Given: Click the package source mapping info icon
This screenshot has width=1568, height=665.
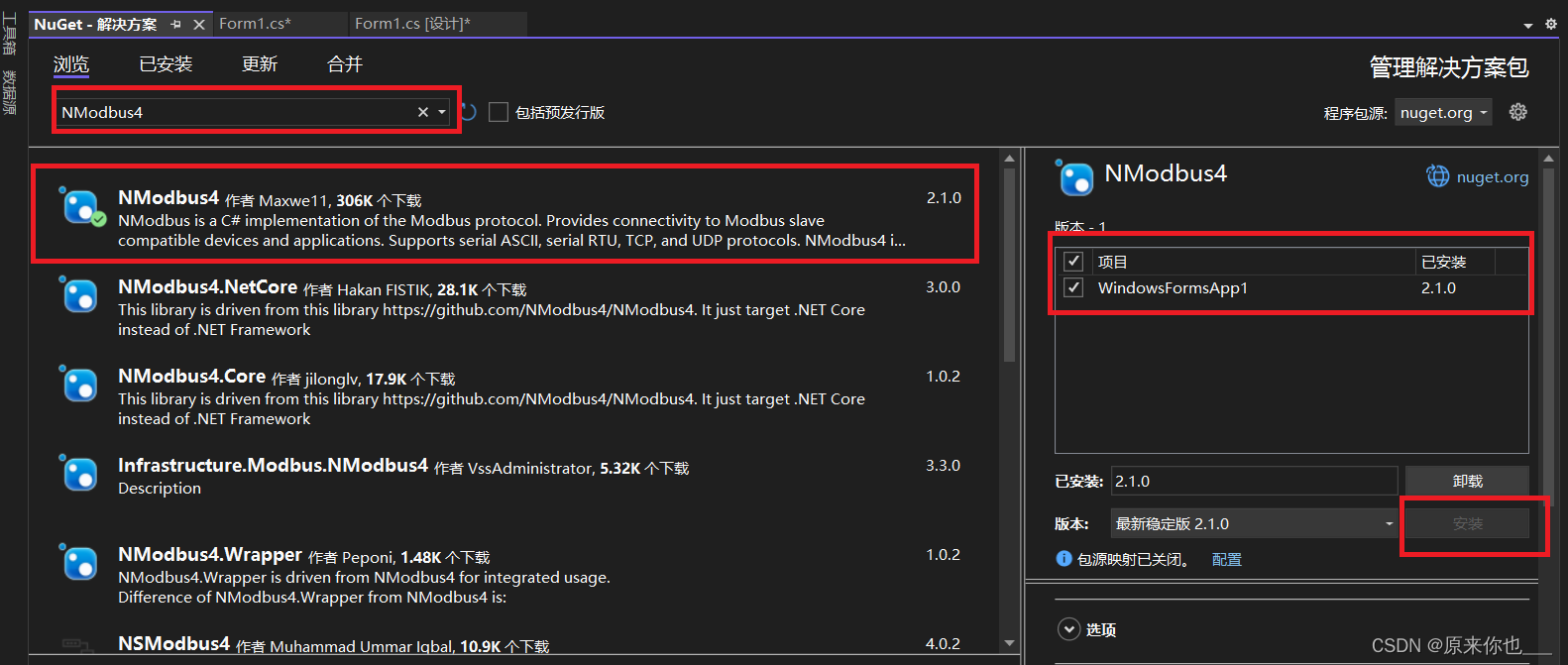Looking at the screenshot, I should tap(1064, 559).
